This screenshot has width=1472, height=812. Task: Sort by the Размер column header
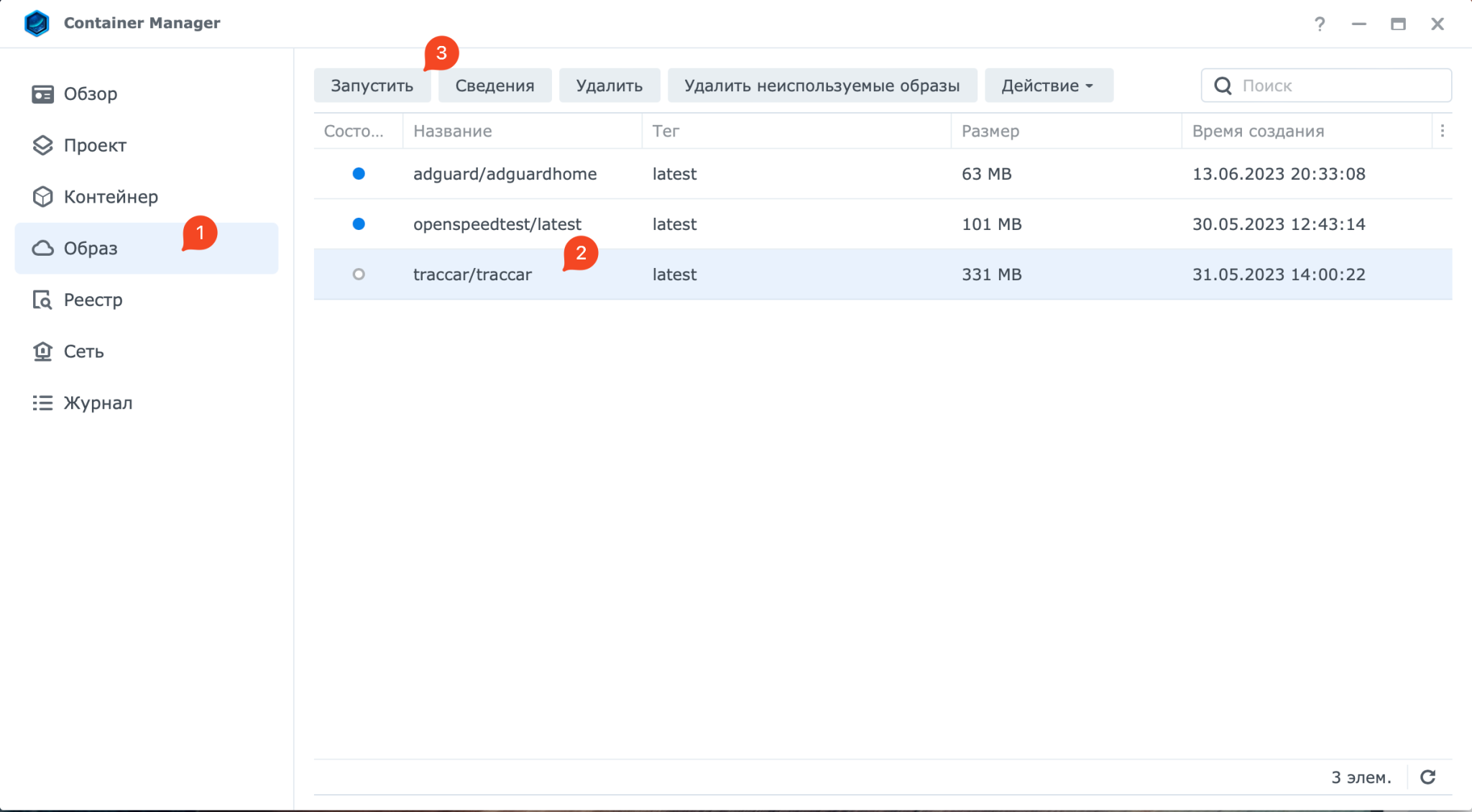1067,131
